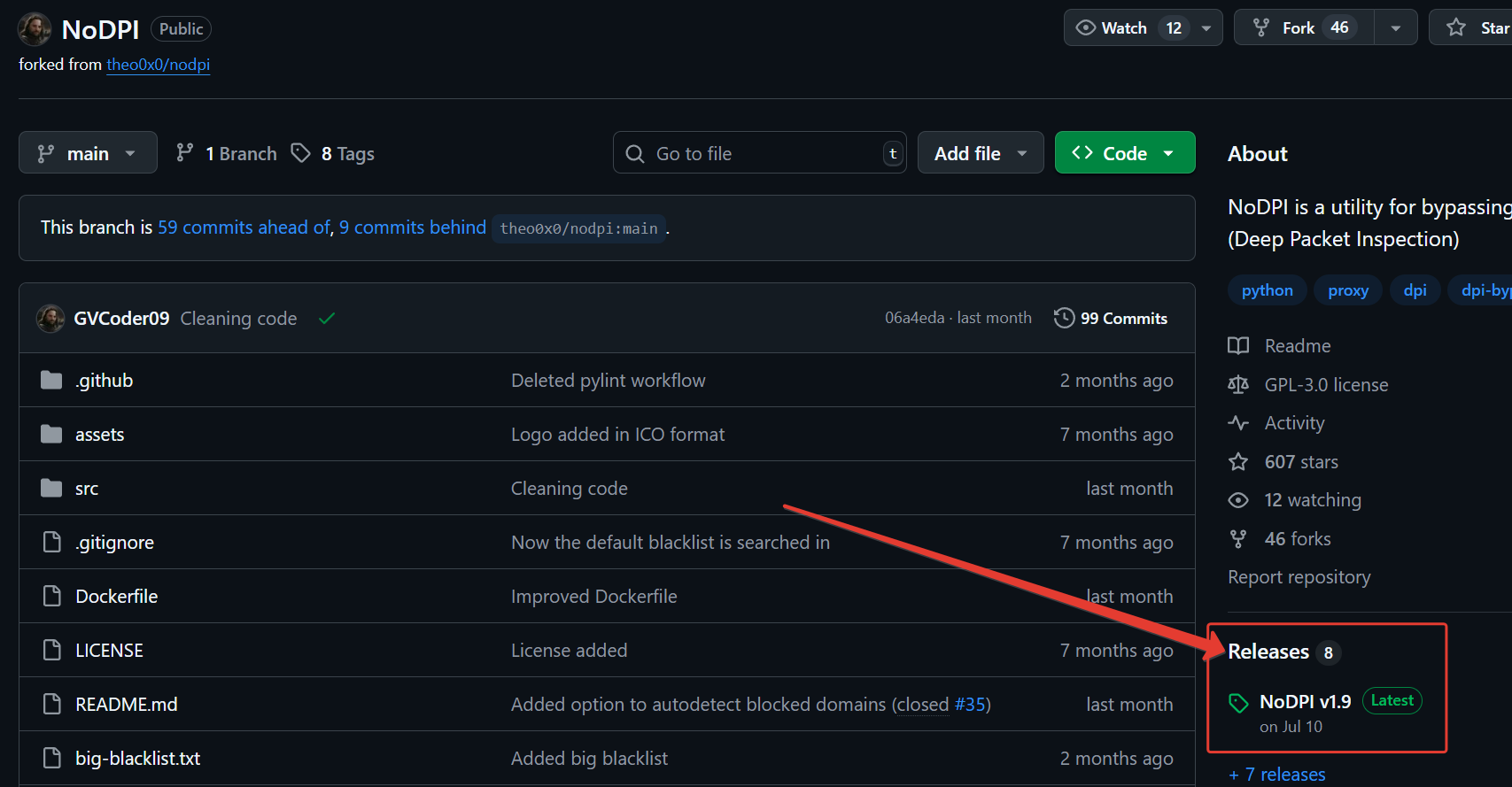Image resolution: width=1512 pixels, height=787 pixels.
Task: Expand the Add file dropdown
Action: tap(981, 153)
